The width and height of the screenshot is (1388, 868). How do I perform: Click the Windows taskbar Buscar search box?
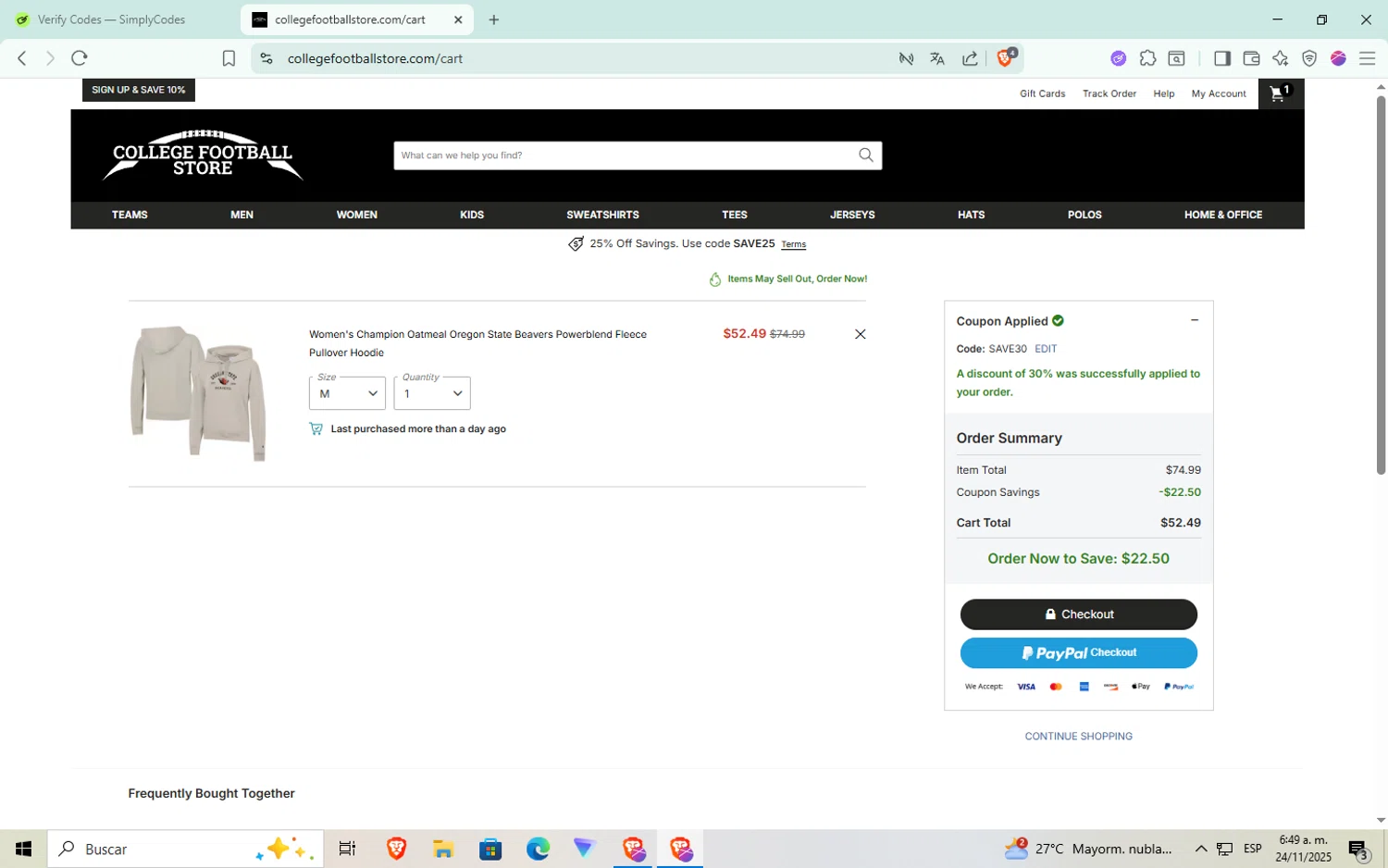[x=185, y=849]
